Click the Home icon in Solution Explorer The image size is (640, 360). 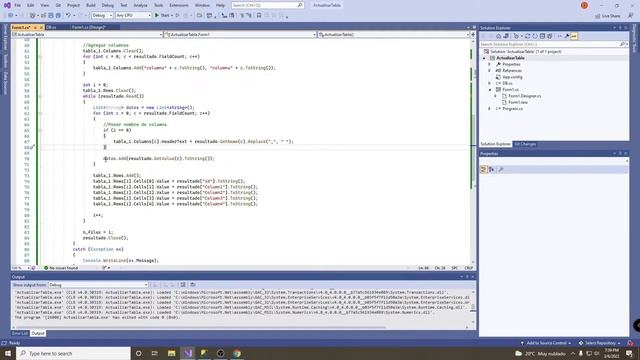point(498,36)
